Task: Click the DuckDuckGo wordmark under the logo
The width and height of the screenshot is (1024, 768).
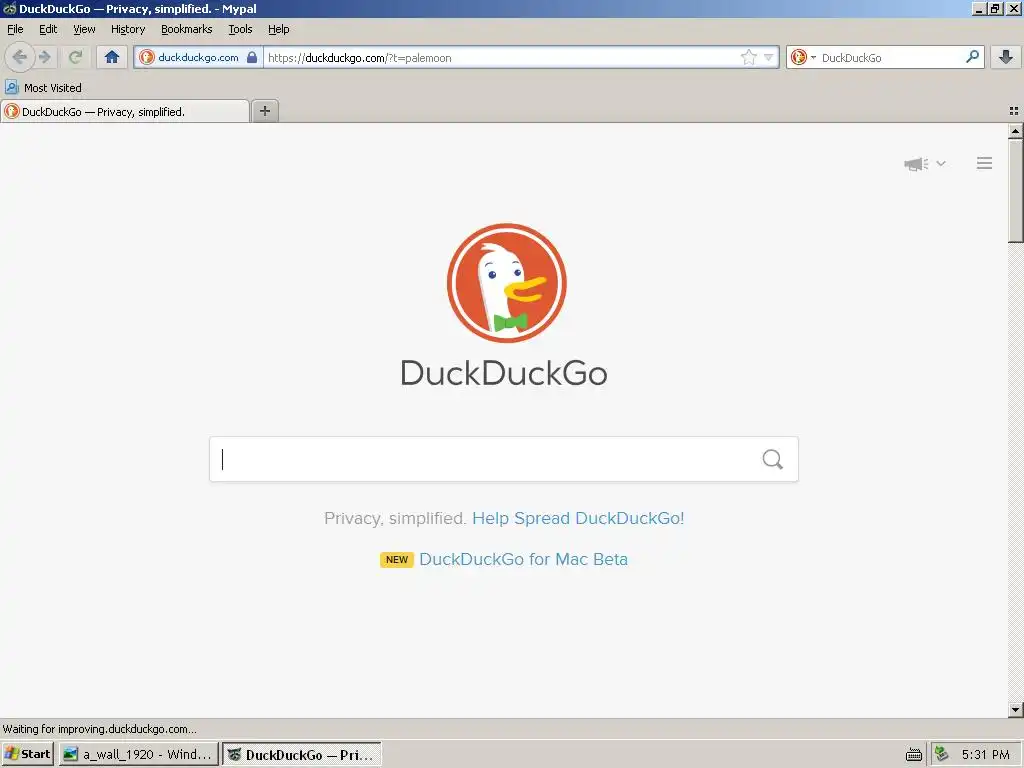Action: point(504,373)
